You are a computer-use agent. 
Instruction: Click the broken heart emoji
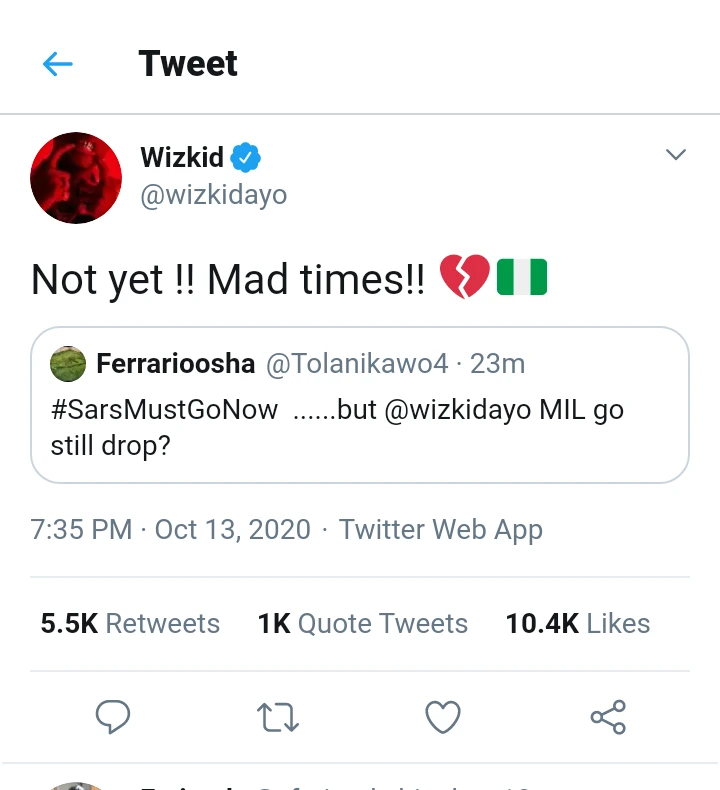464,278
